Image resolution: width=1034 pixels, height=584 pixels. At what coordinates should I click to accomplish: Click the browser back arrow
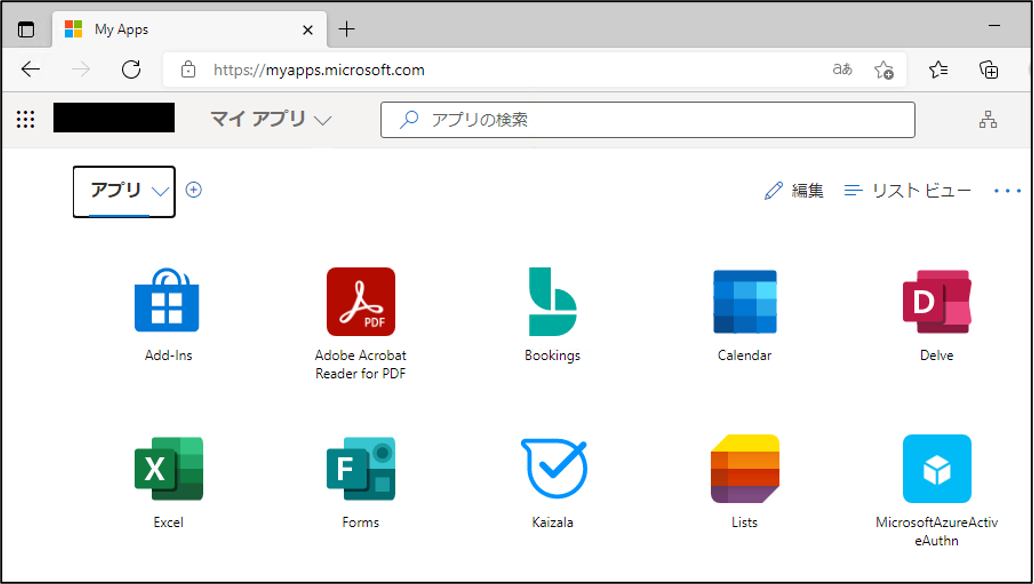[x=31, y=69]
